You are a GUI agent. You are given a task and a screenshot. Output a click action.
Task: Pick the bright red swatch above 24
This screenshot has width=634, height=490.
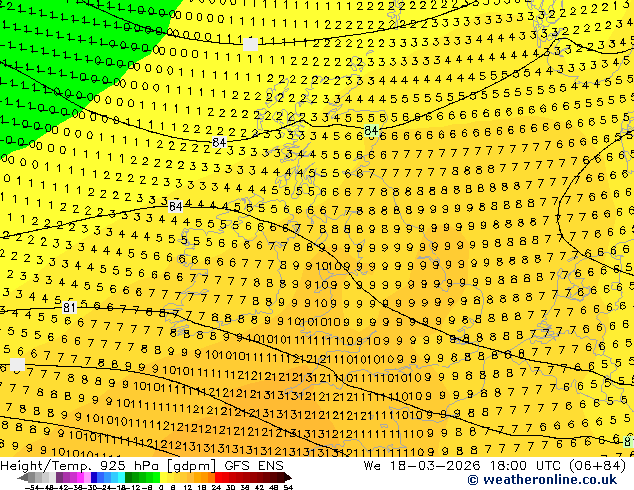click(x=218, y=478)
